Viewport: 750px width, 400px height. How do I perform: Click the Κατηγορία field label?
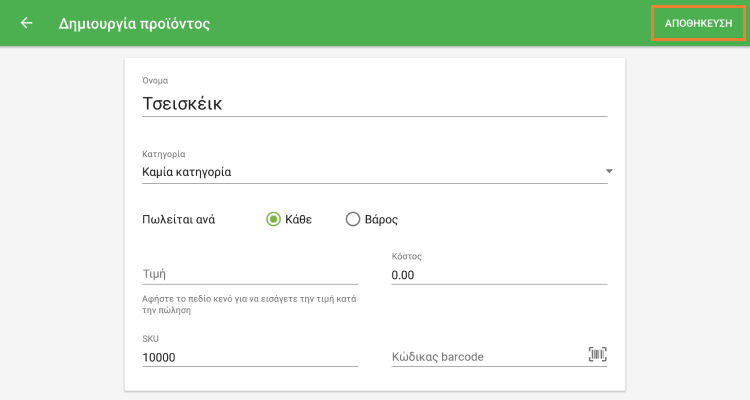[x=164, y=154]
